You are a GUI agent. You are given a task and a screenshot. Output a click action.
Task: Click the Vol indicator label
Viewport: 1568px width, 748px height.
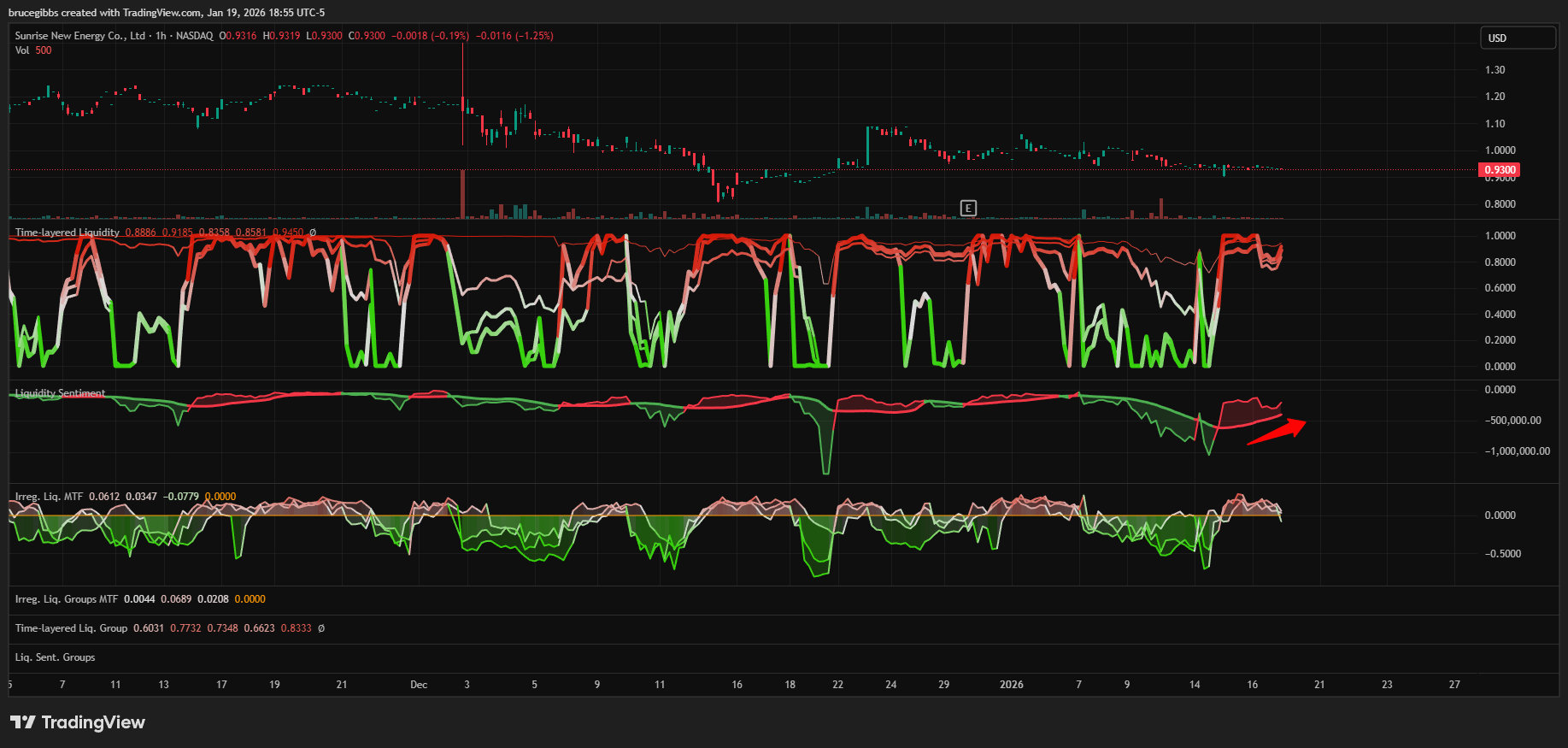tap(22, 50)
